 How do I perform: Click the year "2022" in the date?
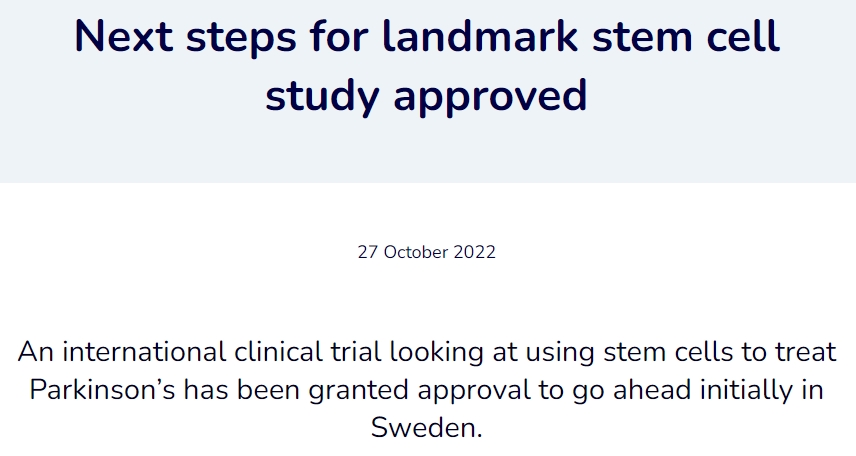[473, 252]
